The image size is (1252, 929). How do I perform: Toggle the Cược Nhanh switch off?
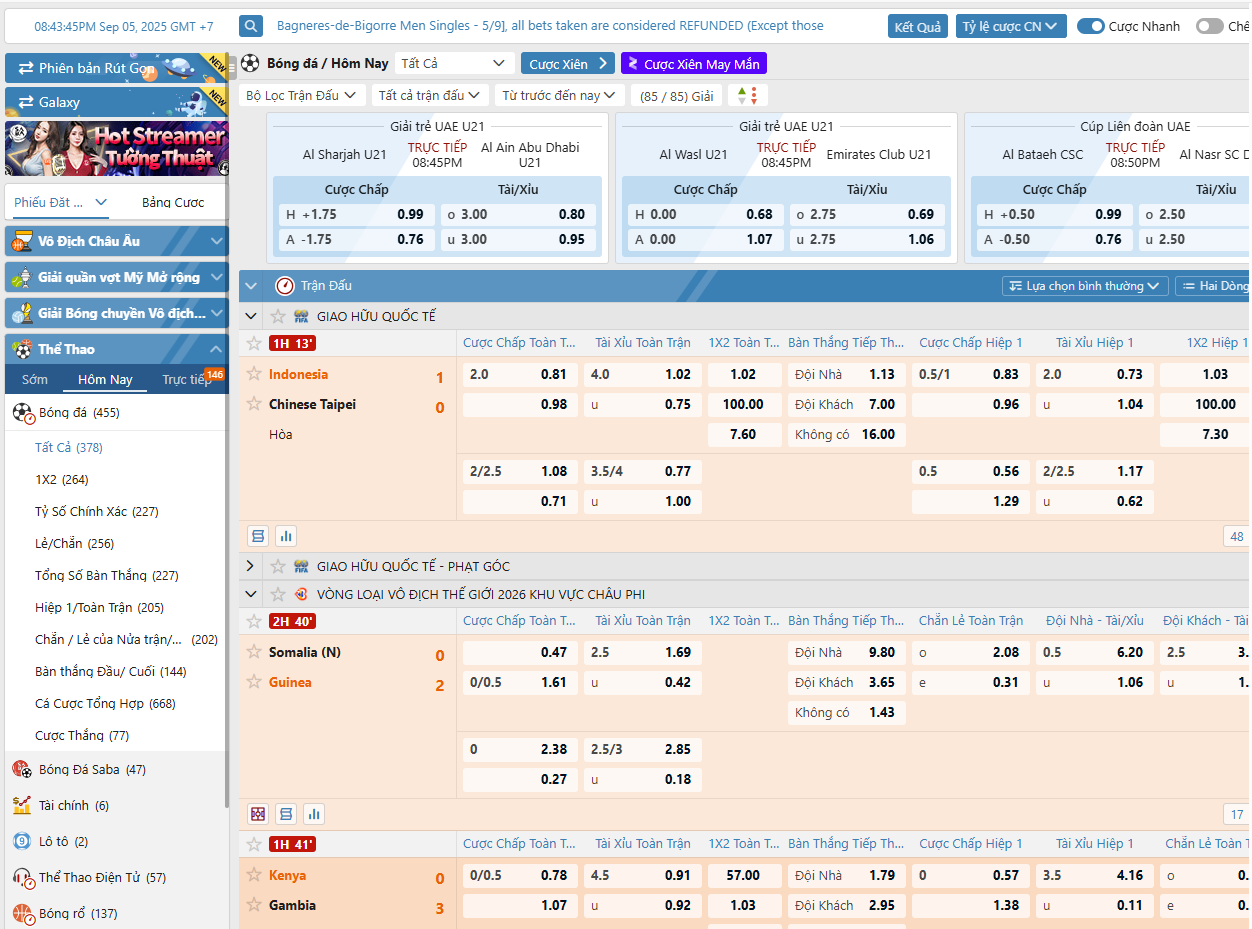coord(1090,26)
